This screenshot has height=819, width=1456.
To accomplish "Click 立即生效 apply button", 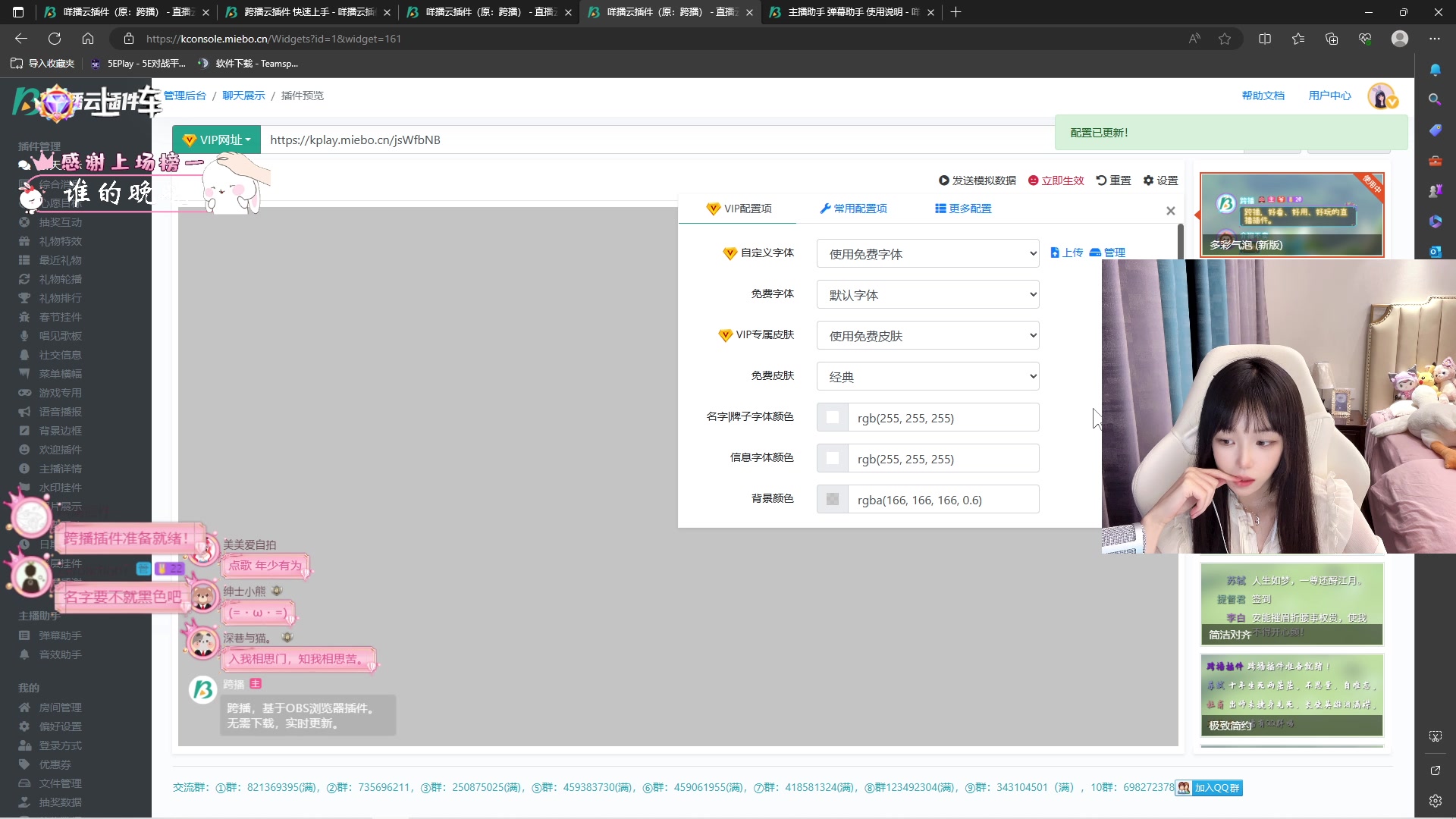I will (x=1056, y=180).
